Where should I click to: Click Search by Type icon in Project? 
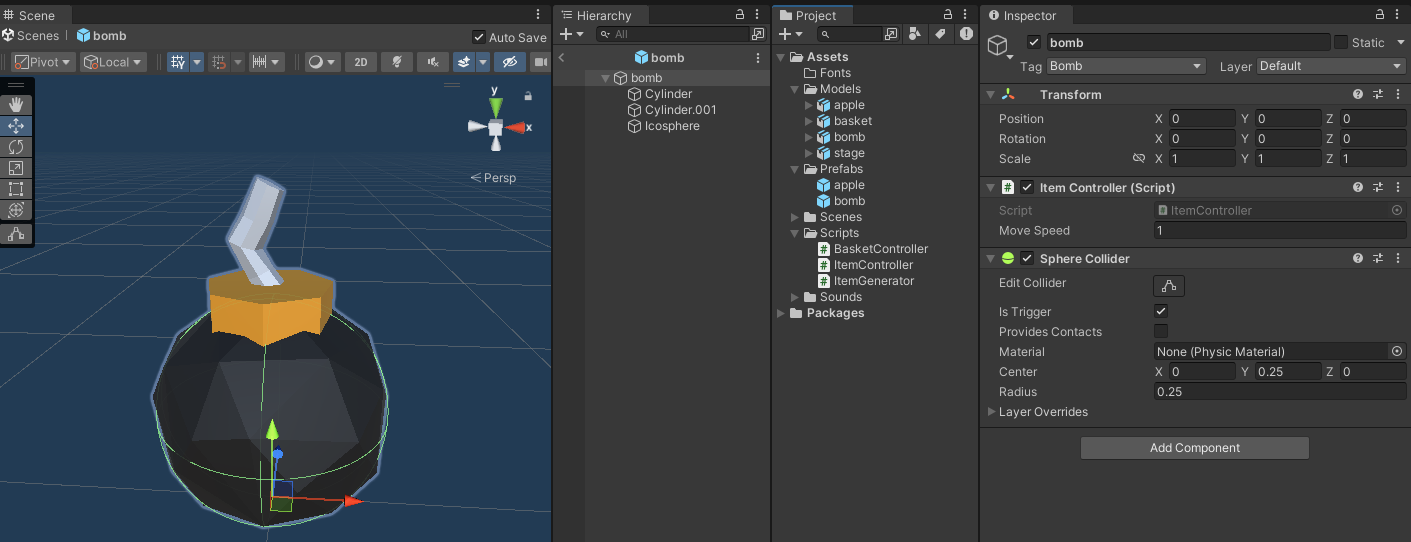[x=915, y=34]
